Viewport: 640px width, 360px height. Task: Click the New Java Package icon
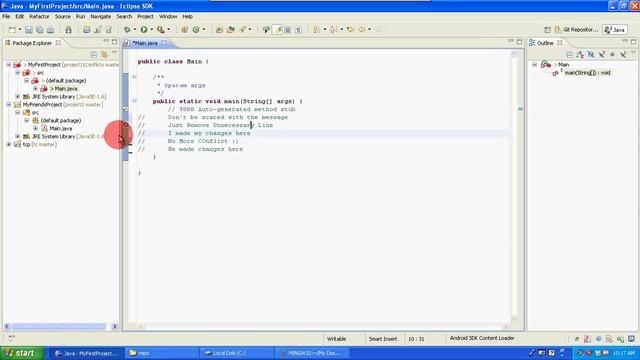(184, 30)
